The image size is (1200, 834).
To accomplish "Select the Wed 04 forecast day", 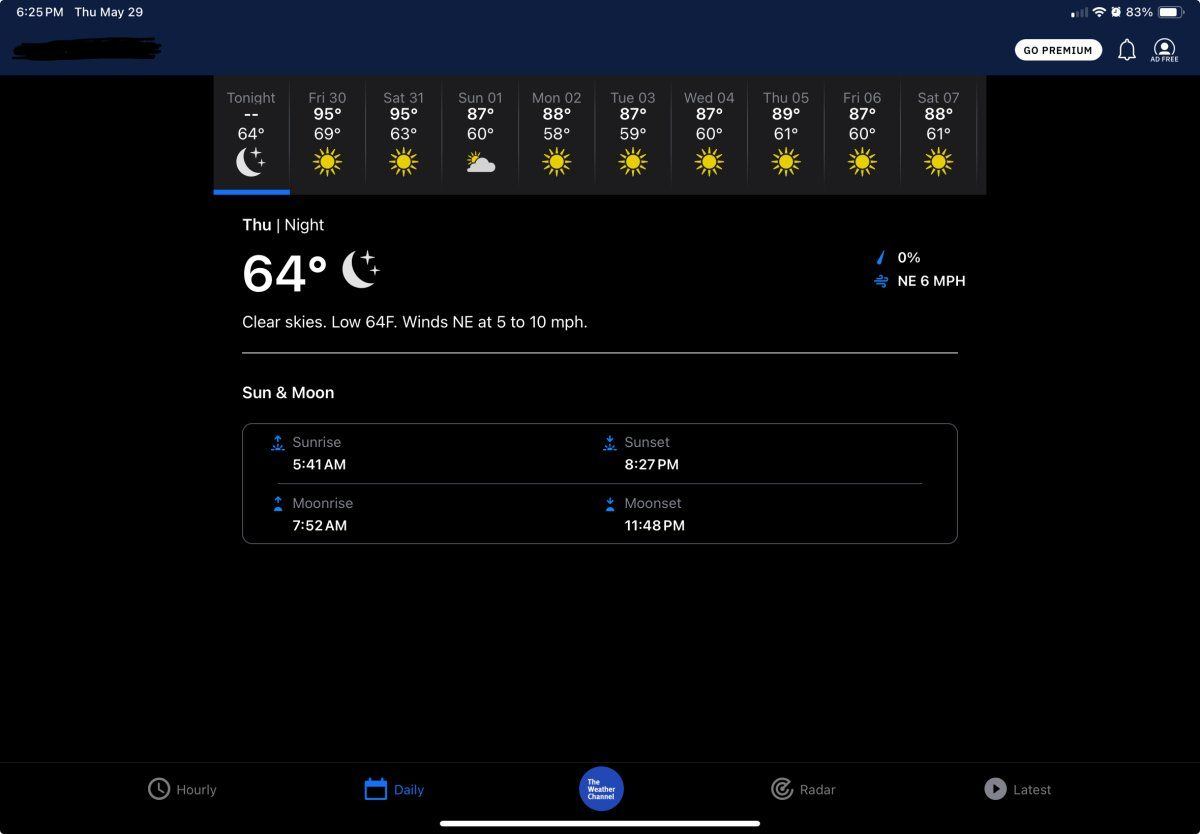I will (x=709, y=134).
